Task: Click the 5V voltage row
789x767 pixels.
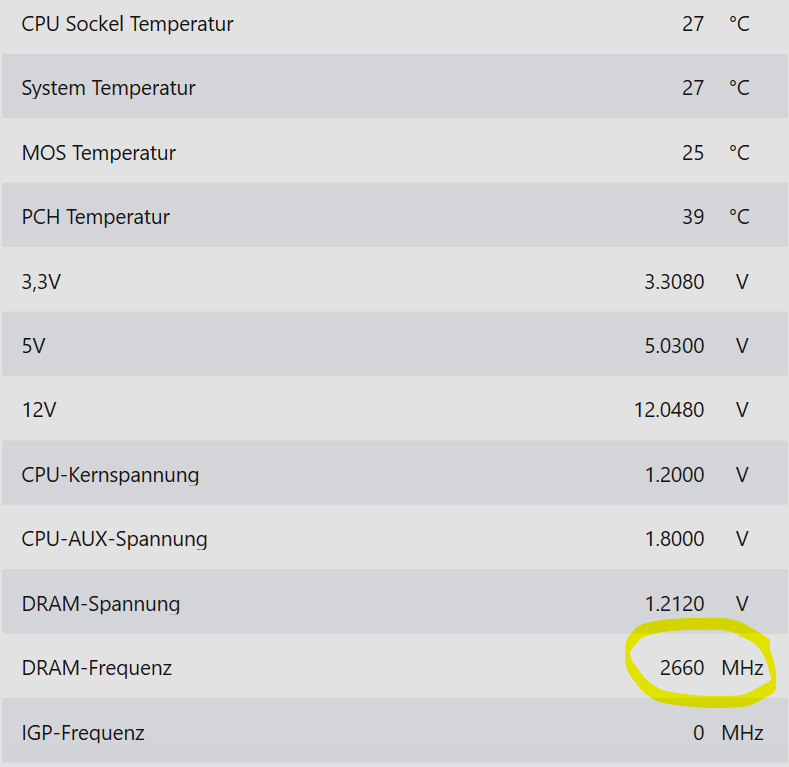Action: click(394, 344)
